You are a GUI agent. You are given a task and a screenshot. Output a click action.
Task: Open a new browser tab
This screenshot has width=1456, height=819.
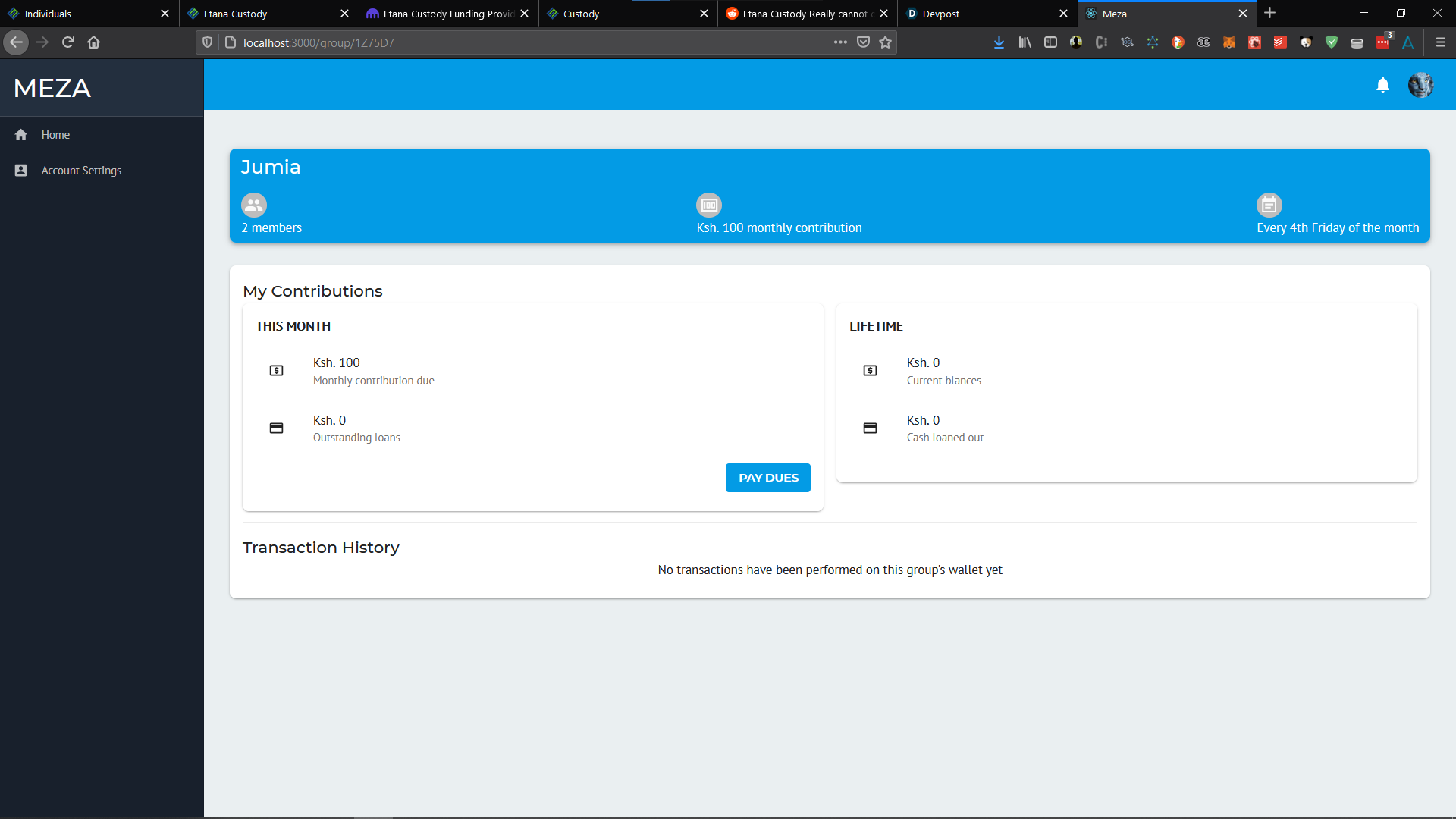pos(1270,13)
